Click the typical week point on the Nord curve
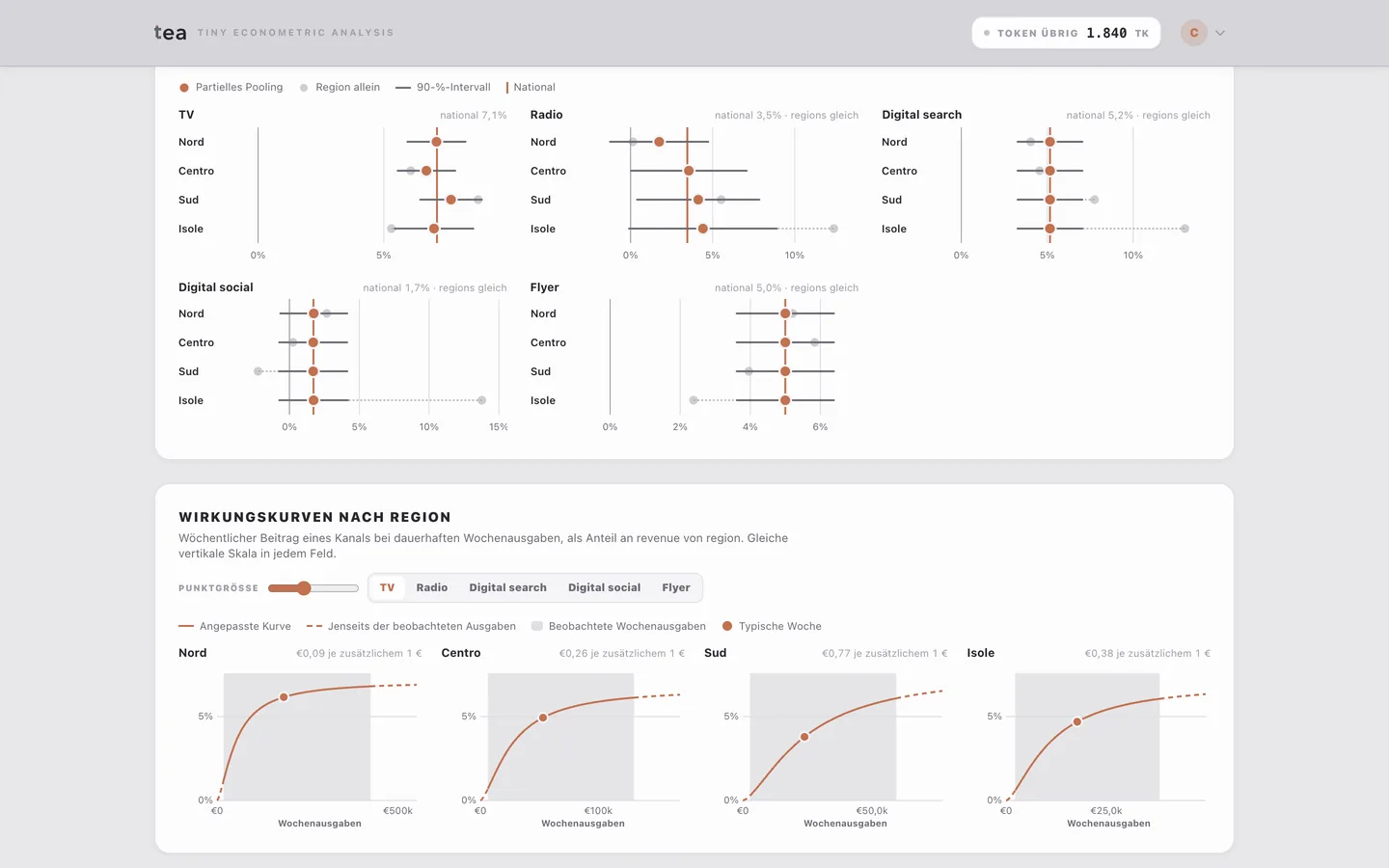This screenshot has width=1389, height=868. click(284, 696)
